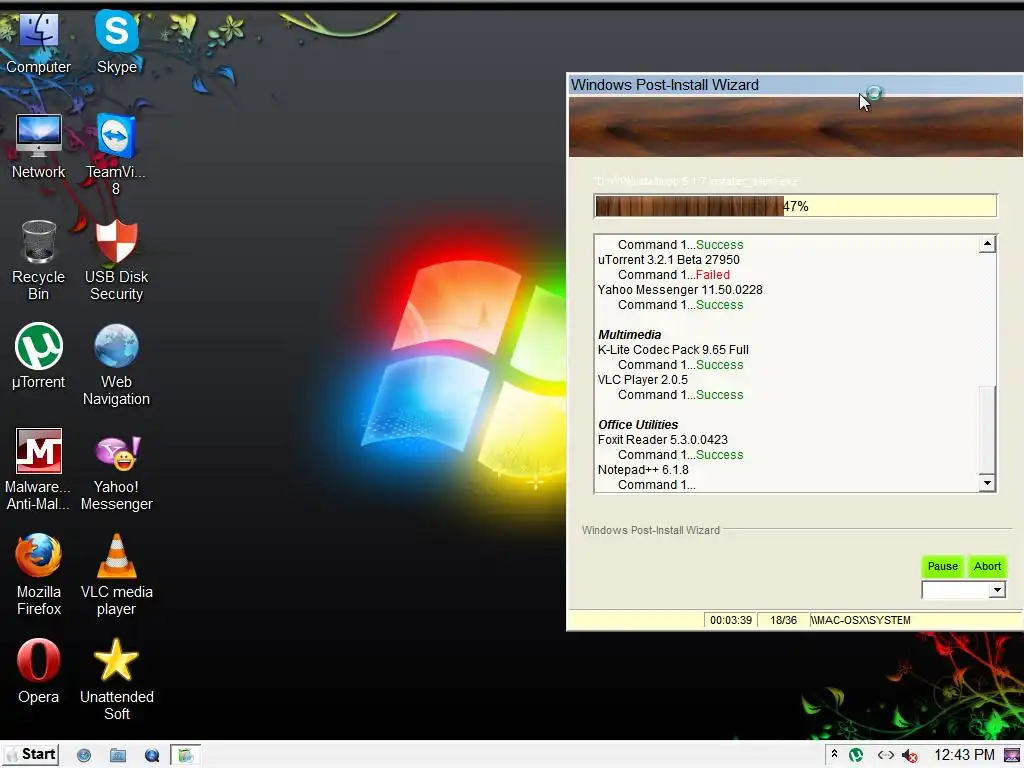The width and height of the screenshot is (1024, 768).
Task: Click the 'Office Utilities' heading
Action: pyautogui.click(x=638, y=424)
